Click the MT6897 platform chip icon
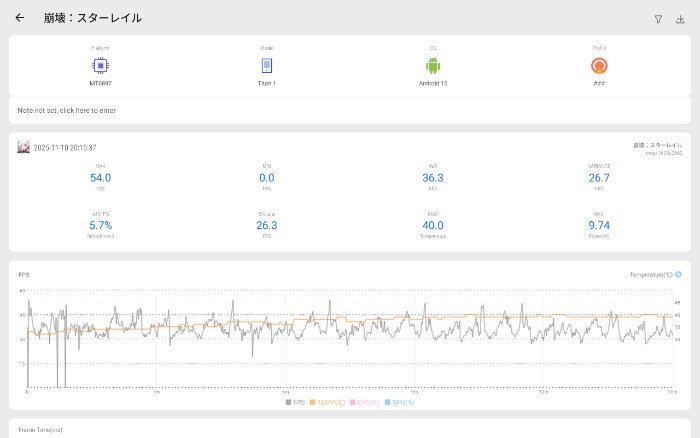The image size is (700, 438). coord(101,66)
